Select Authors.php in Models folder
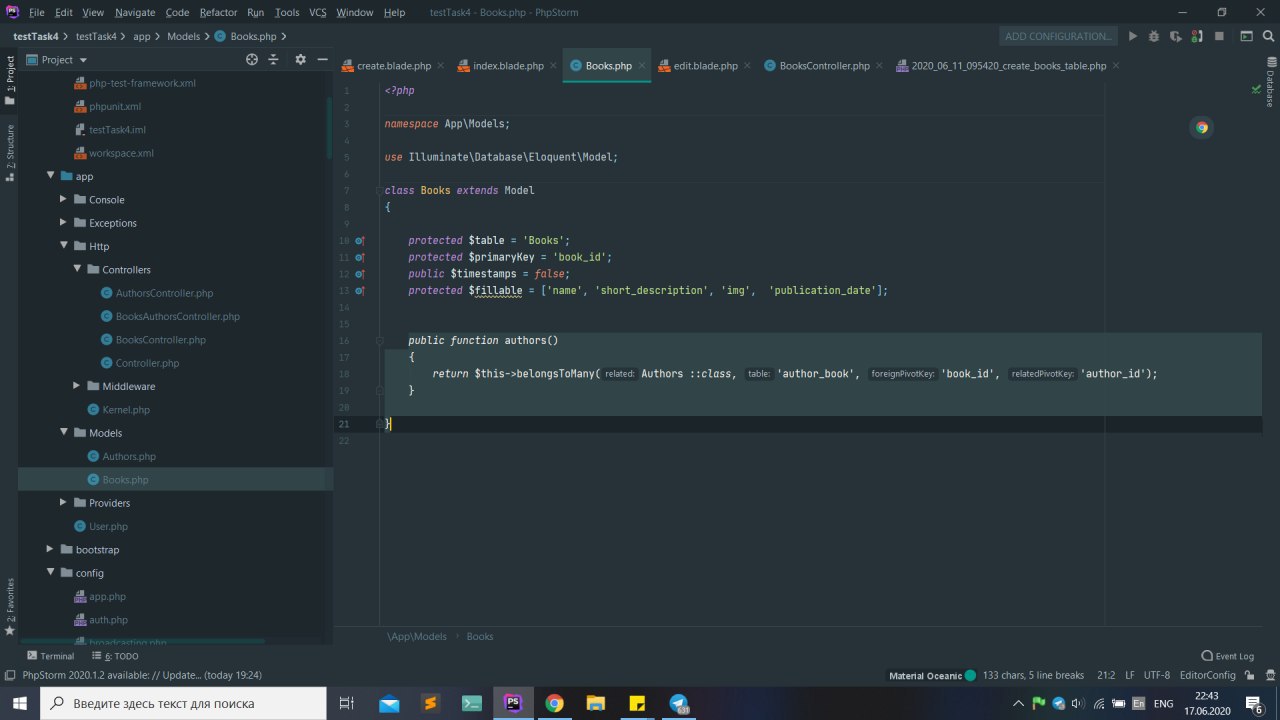 tap(128, 456)
